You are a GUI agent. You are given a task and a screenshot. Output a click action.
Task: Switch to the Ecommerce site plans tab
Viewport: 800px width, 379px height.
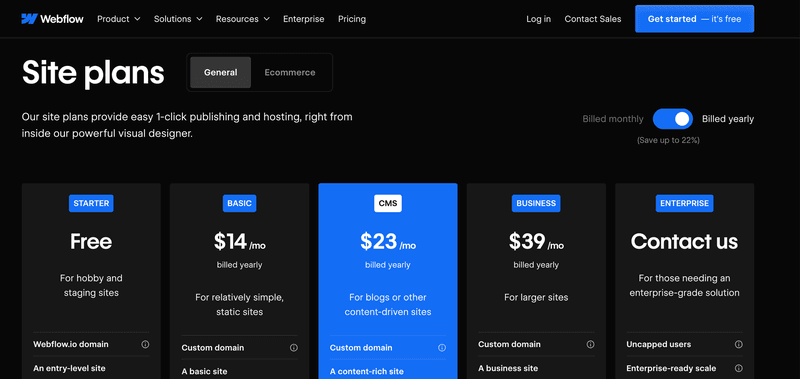[x=290, y=72]
